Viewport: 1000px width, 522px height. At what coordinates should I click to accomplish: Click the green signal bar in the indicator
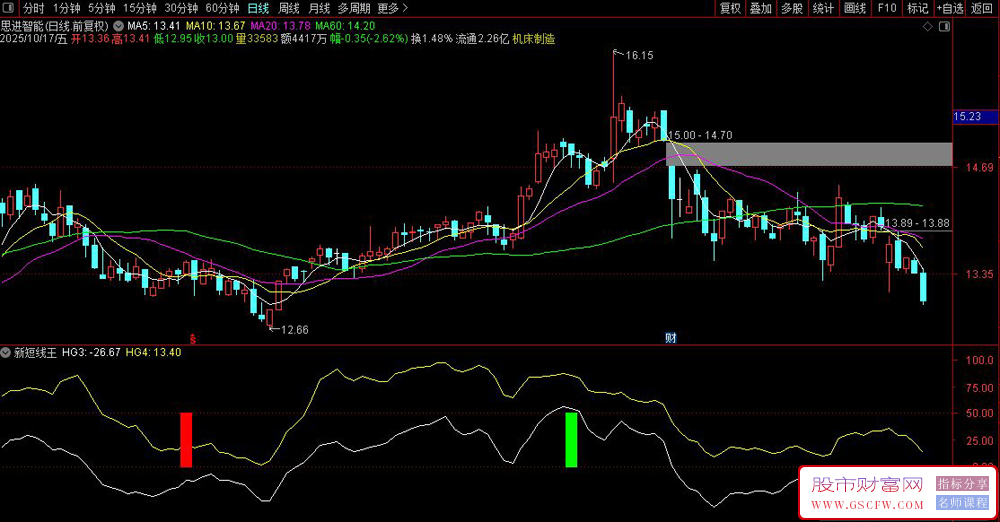pyautogui.click(x=571, y=439)
